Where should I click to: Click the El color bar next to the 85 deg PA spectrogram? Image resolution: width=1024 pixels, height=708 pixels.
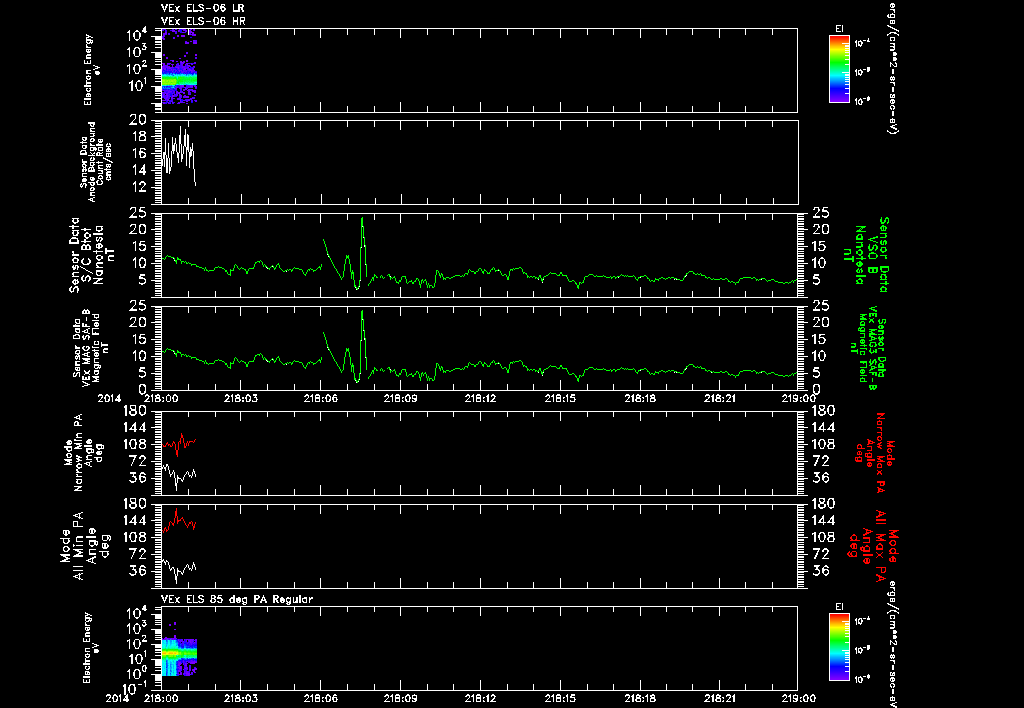[839, 647]
